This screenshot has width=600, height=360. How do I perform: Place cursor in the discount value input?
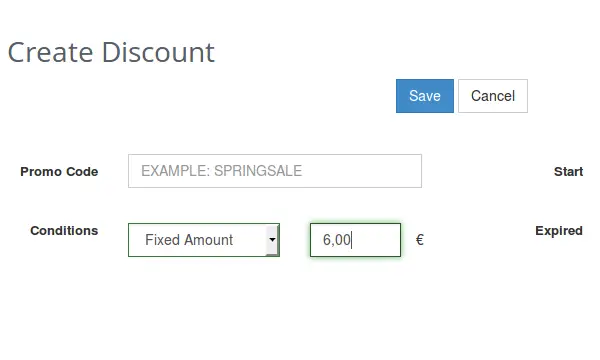click(x=355, y=240)
